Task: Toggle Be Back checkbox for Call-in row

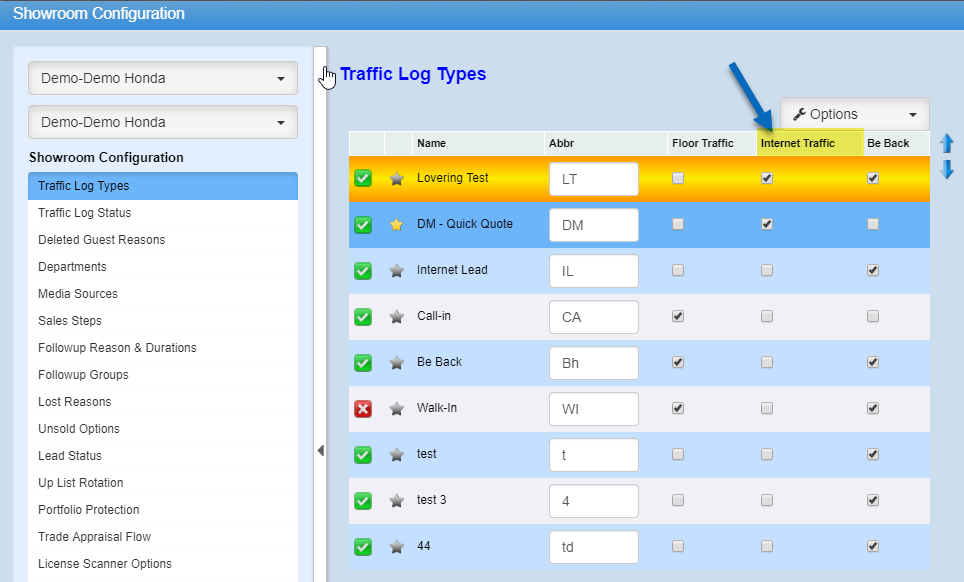Action: point(873,316)
